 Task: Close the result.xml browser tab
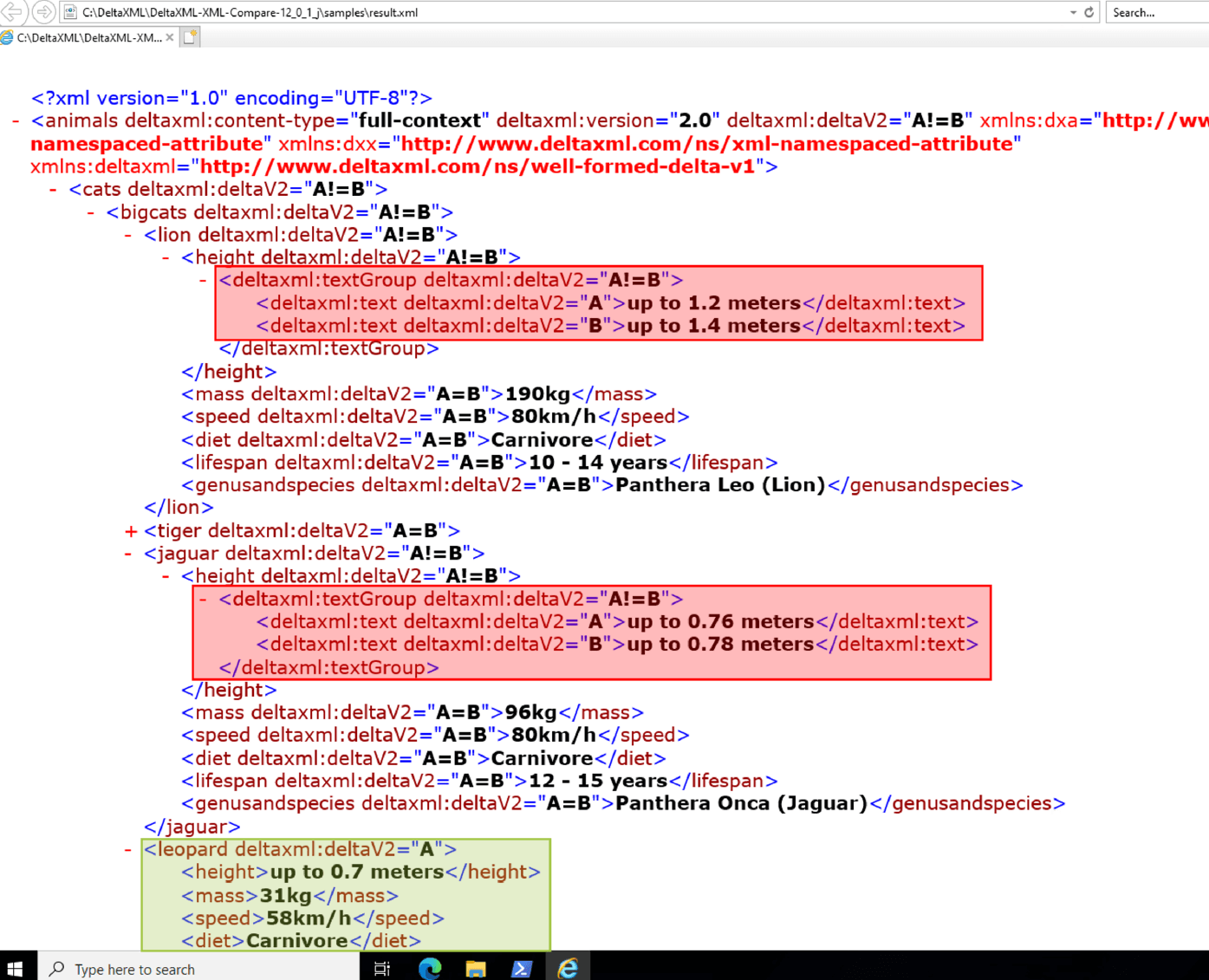click(170, 37)
